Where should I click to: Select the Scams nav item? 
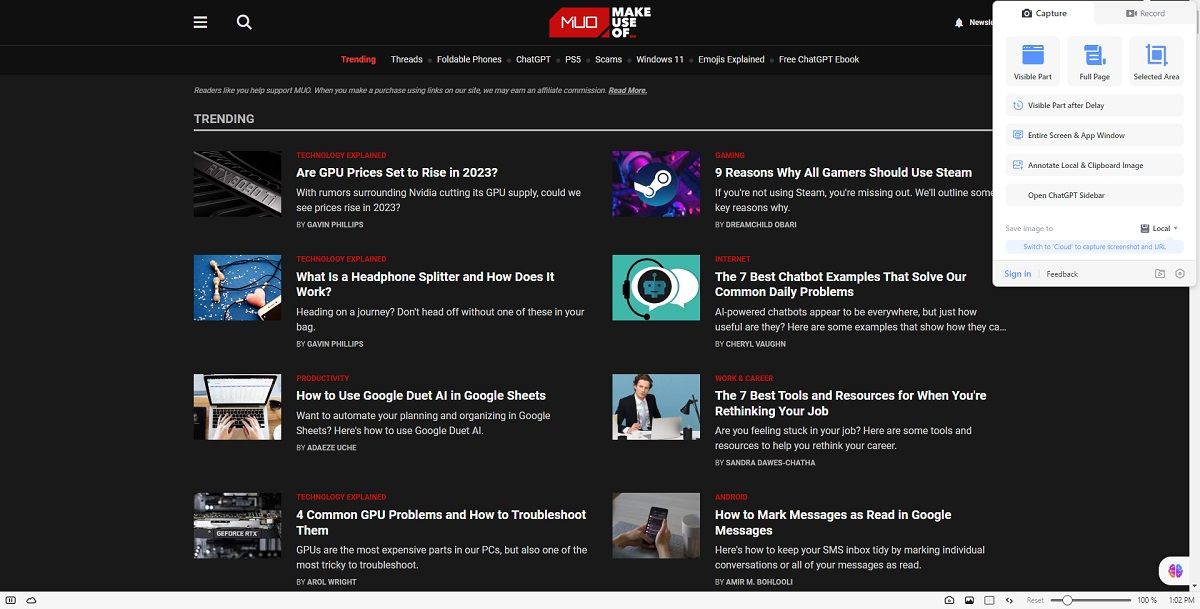click(608, 59)
